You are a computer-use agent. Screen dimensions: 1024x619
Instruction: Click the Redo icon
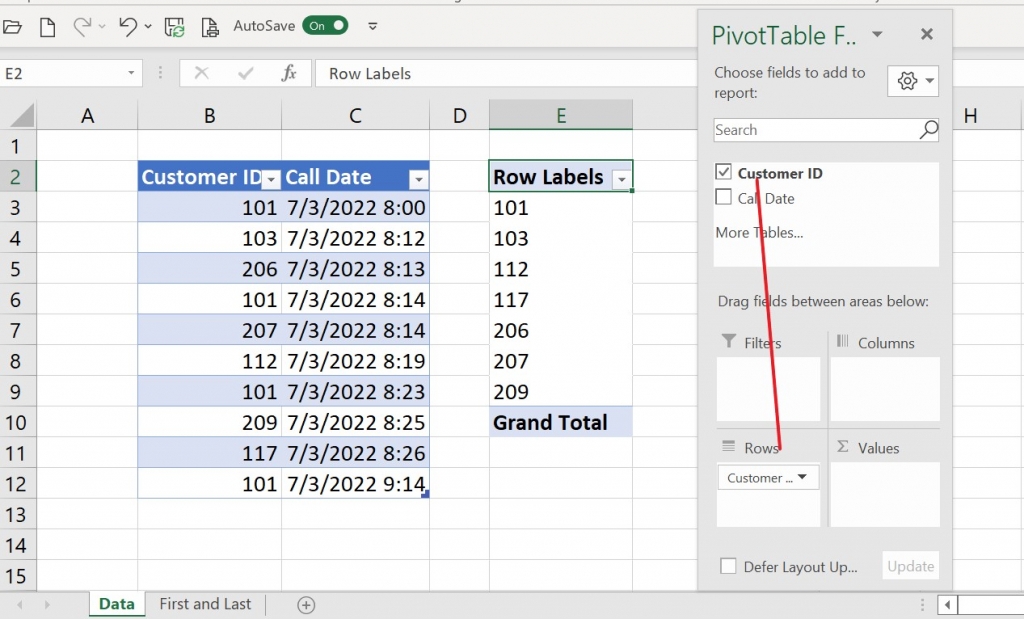[82, 26]
